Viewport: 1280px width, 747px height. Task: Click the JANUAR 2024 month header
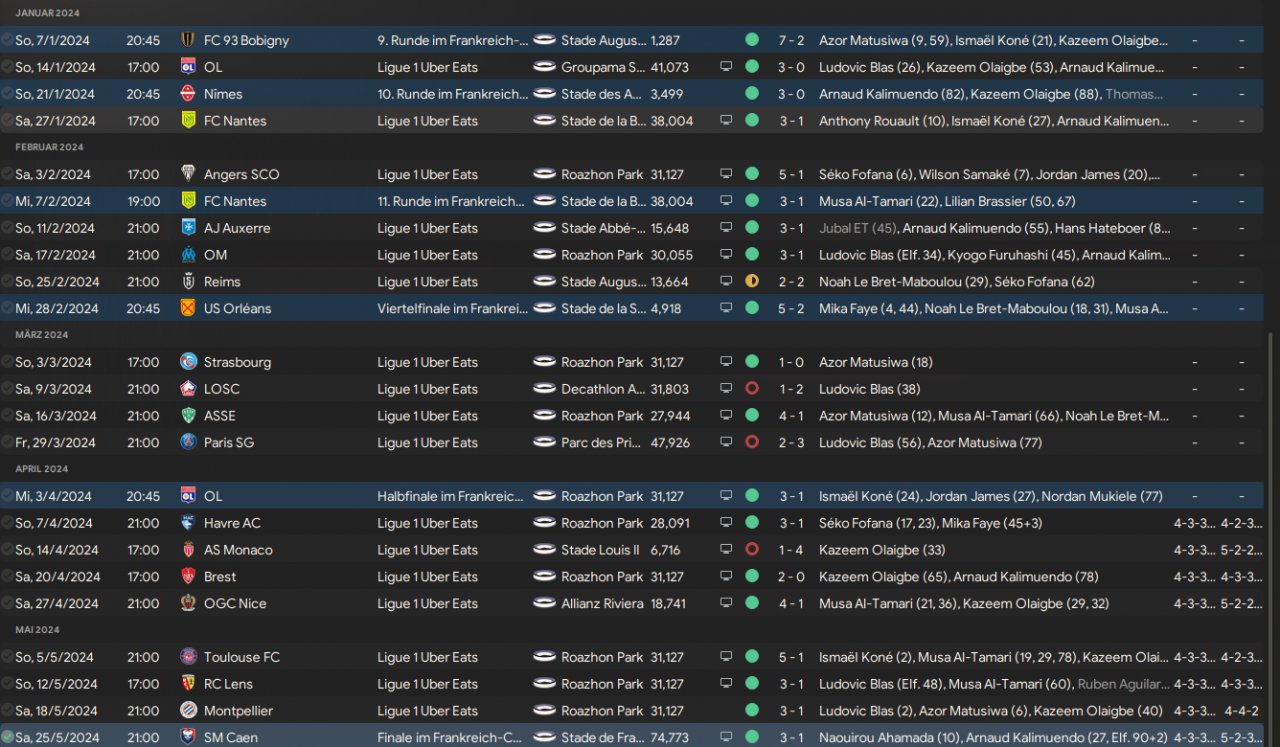[48, 13]
